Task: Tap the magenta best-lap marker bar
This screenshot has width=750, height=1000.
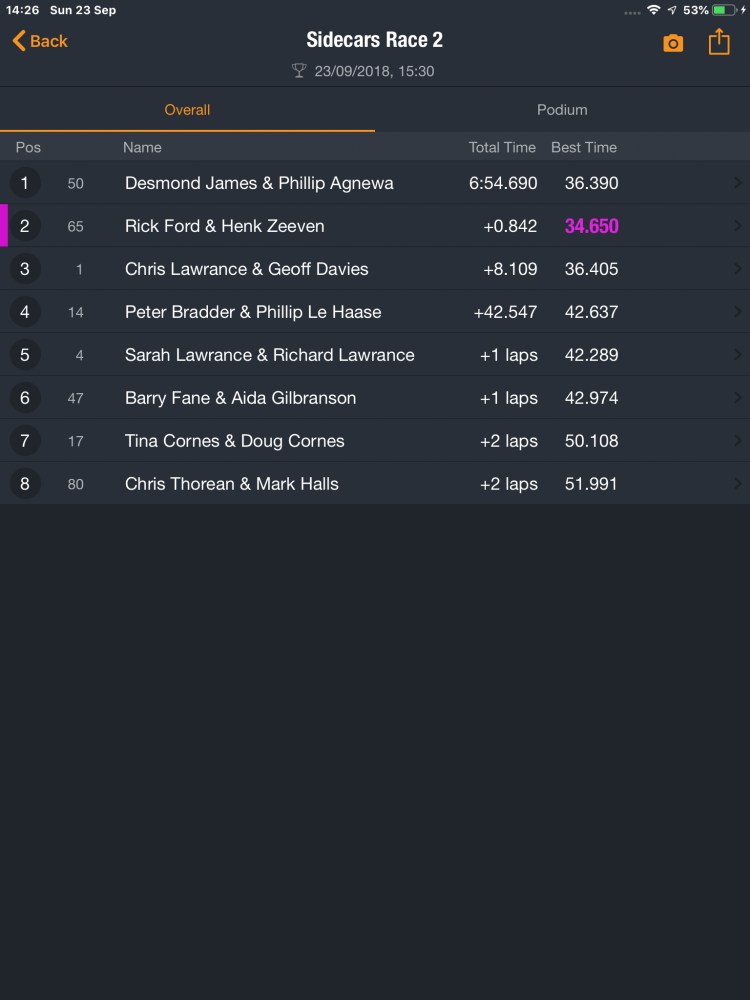Action: click(4, 226)
